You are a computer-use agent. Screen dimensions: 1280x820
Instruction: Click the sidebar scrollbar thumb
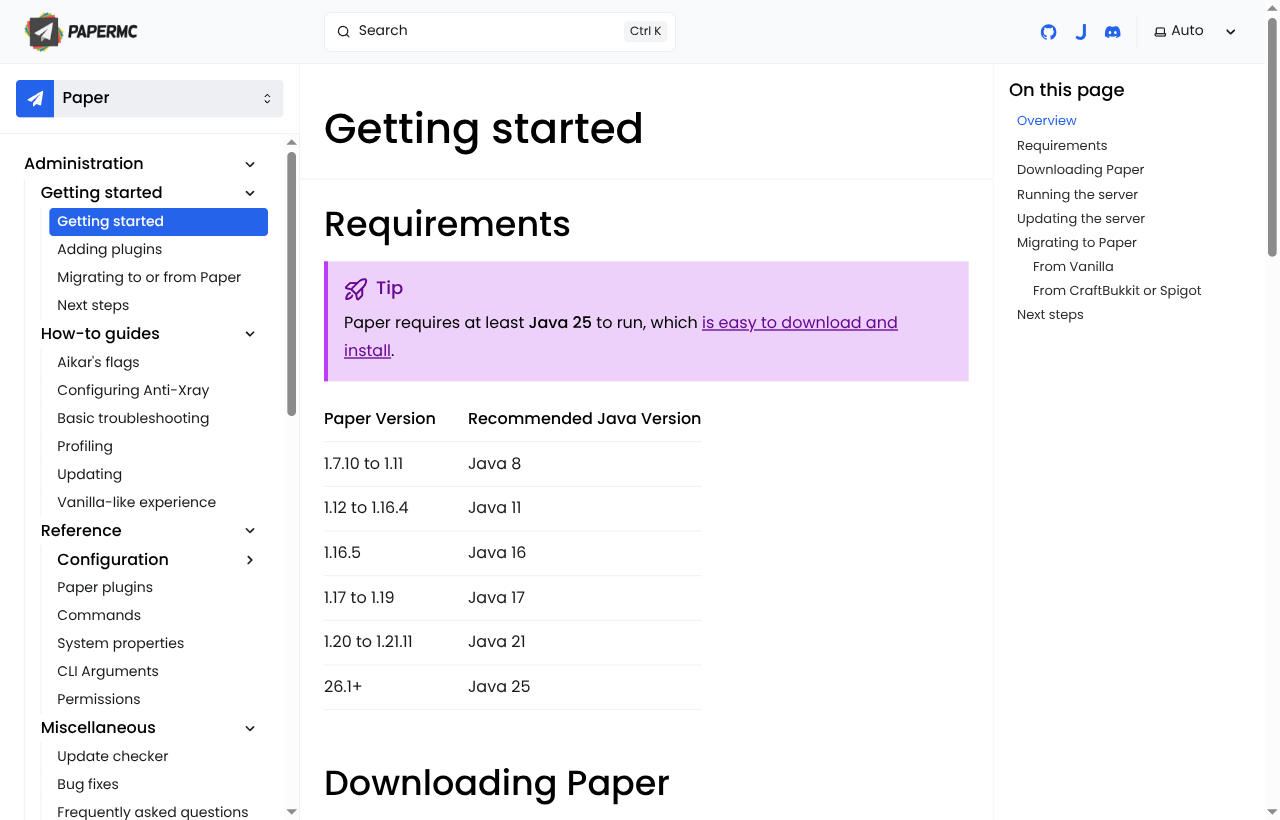coord(292,283)
